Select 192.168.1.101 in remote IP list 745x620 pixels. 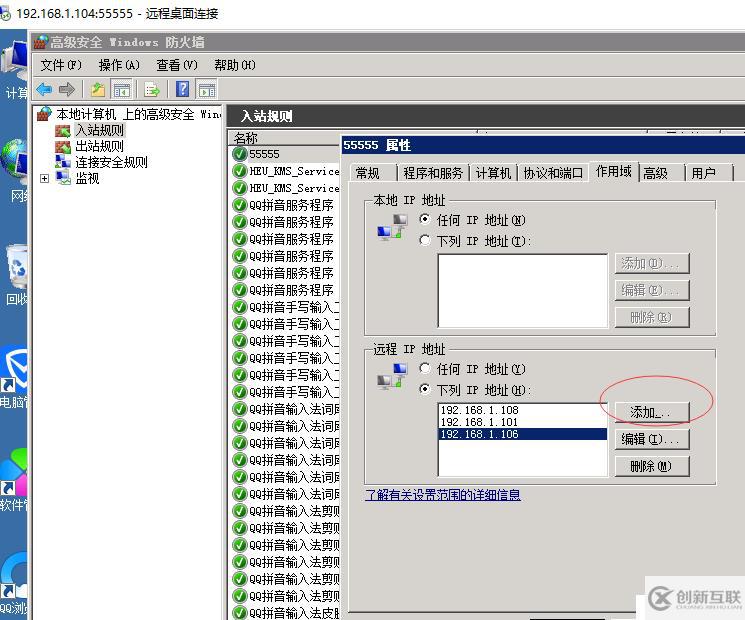pyautogui.click(x=522, y=422)
